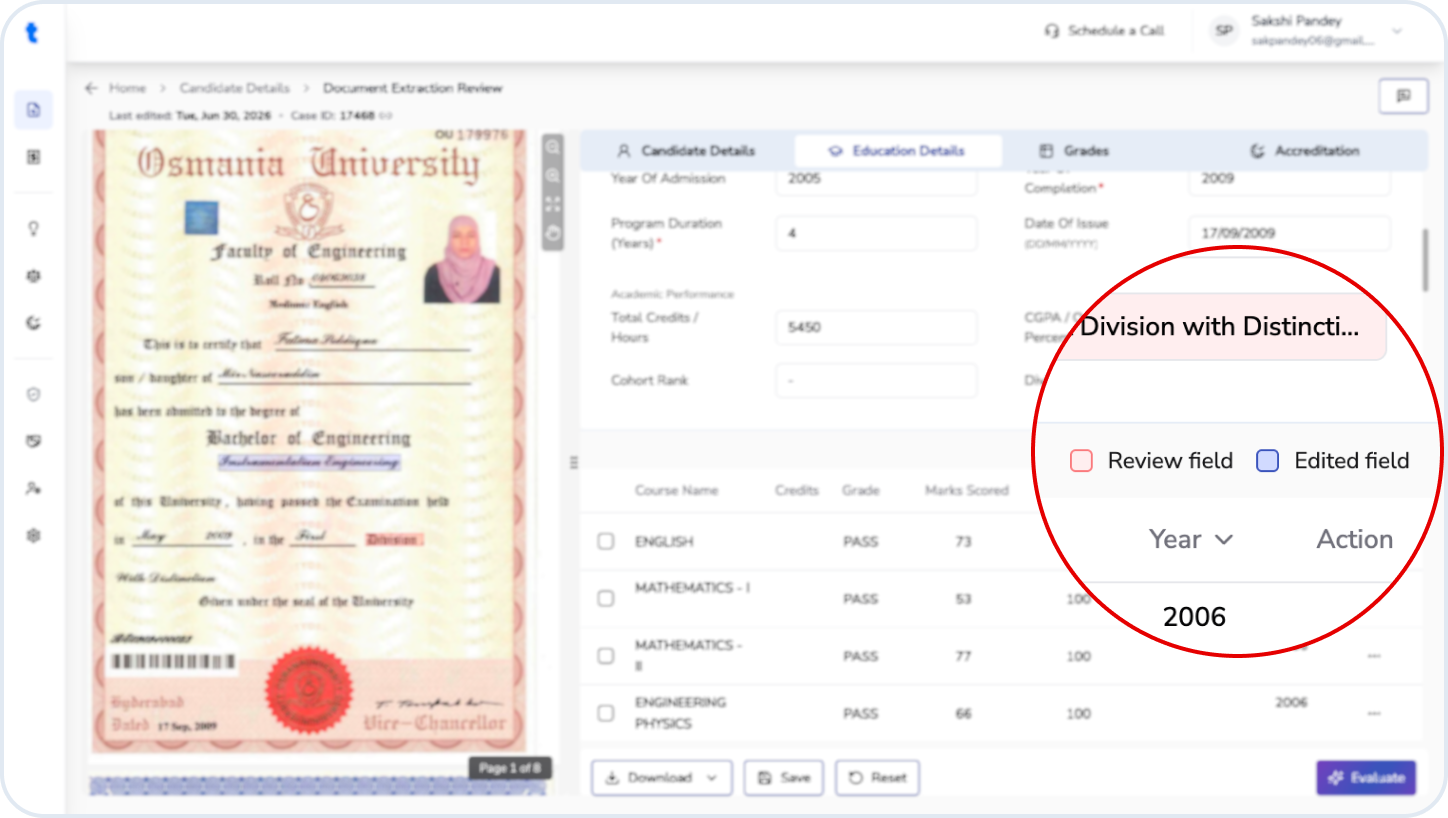The width and height of the screenshot is (1448, 818).
Task: Click the gear icon below the lightbulb
Action: [34, 275]
